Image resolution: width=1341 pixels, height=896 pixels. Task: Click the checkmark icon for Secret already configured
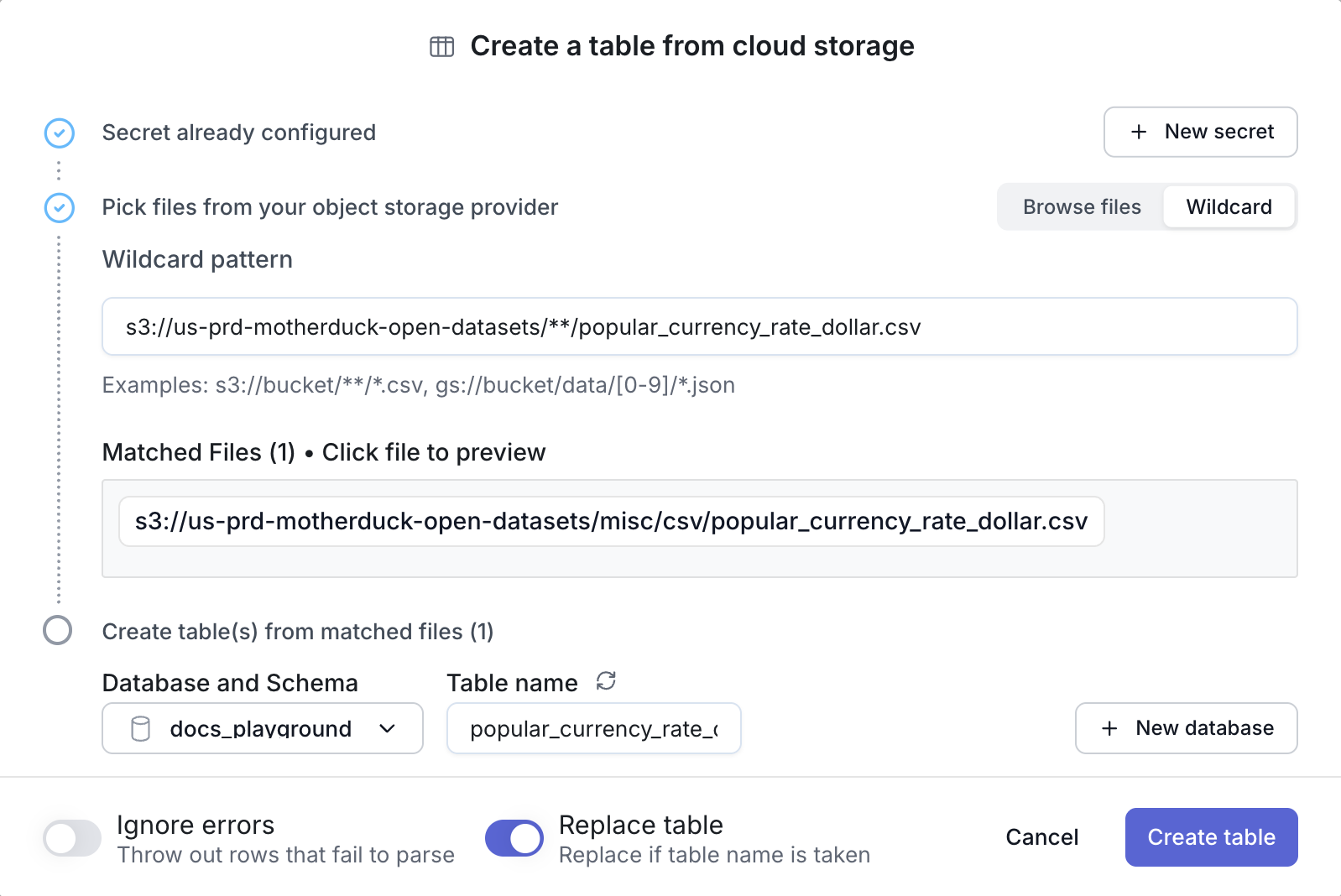coord(60,133)
